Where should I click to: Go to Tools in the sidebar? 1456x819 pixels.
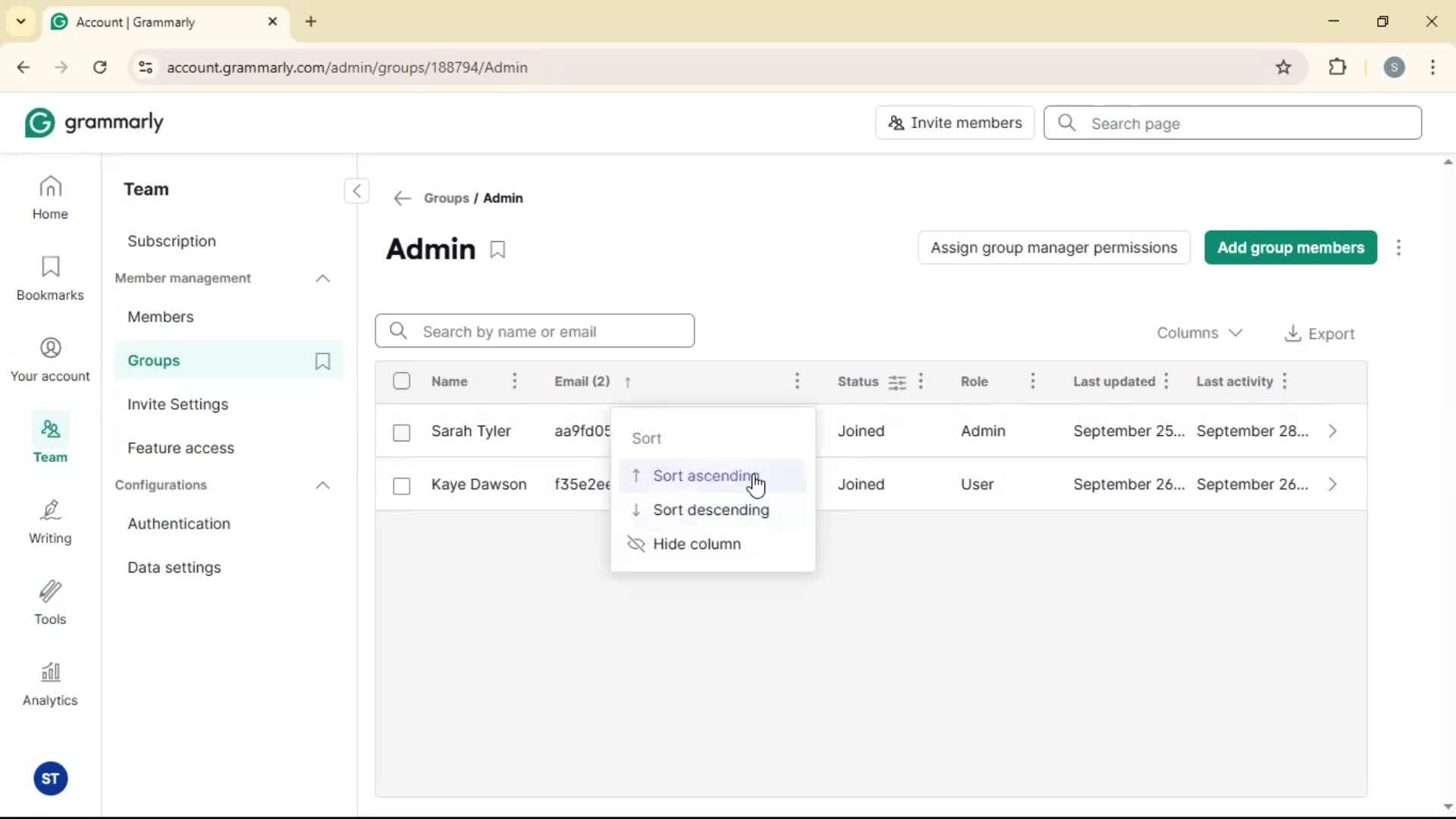pyautogui.click(x=50, y=603)
